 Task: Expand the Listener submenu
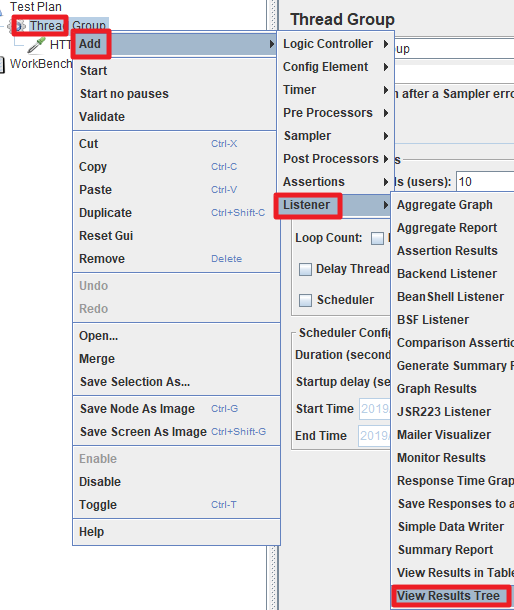(334, 205)
